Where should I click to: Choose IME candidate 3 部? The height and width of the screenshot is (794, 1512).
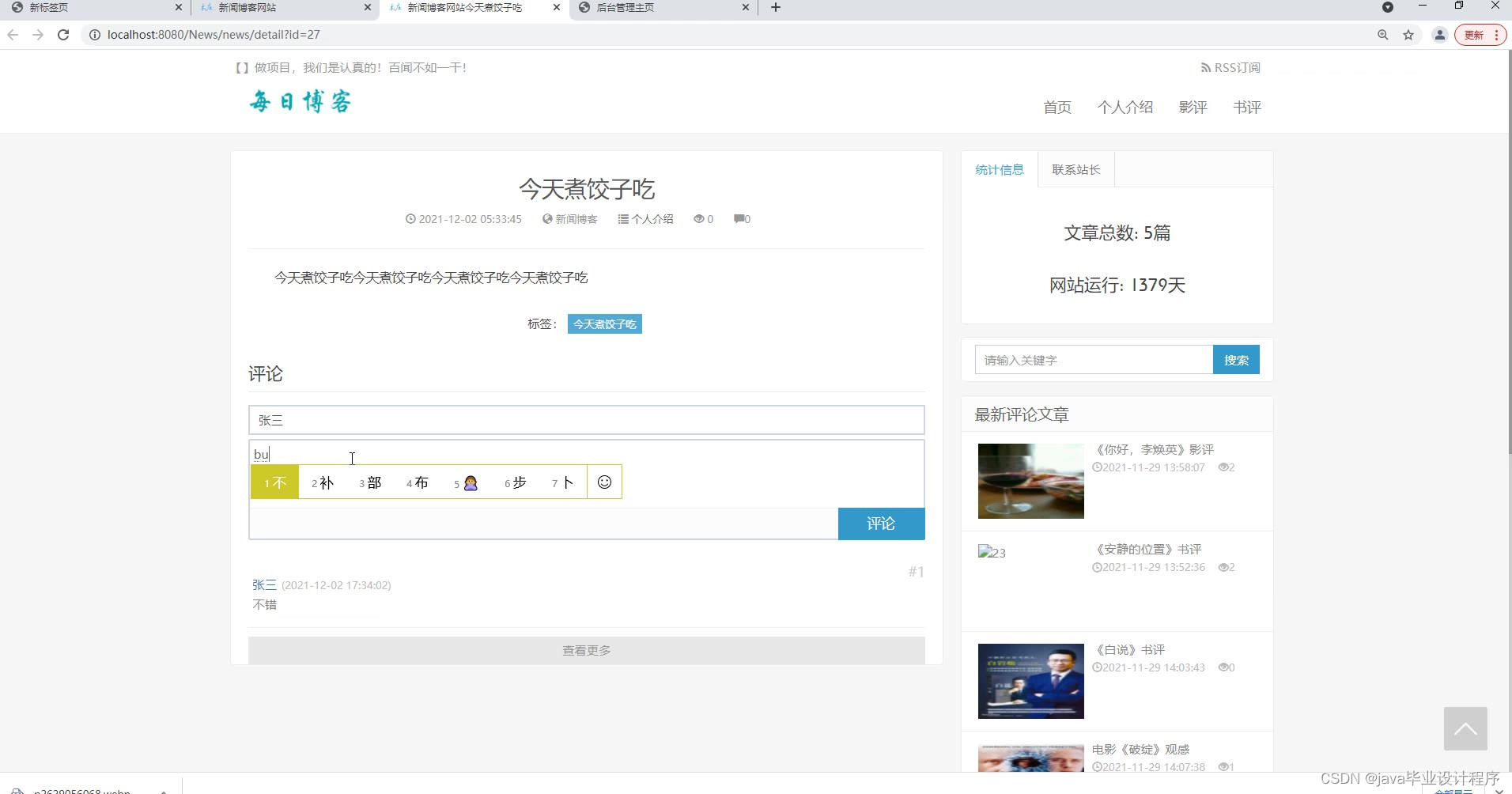tap(370, 482)
